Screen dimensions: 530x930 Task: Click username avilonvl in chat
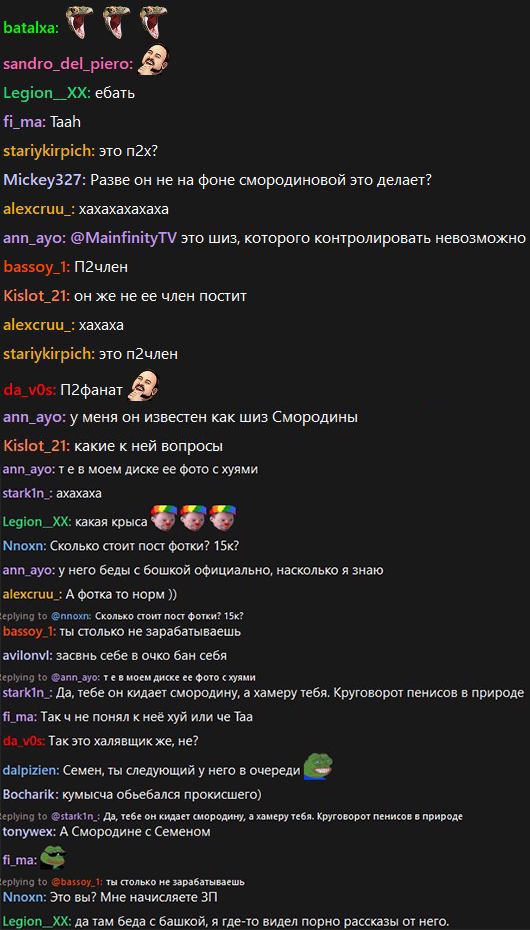pyautogui.click(x=28, y=656)
